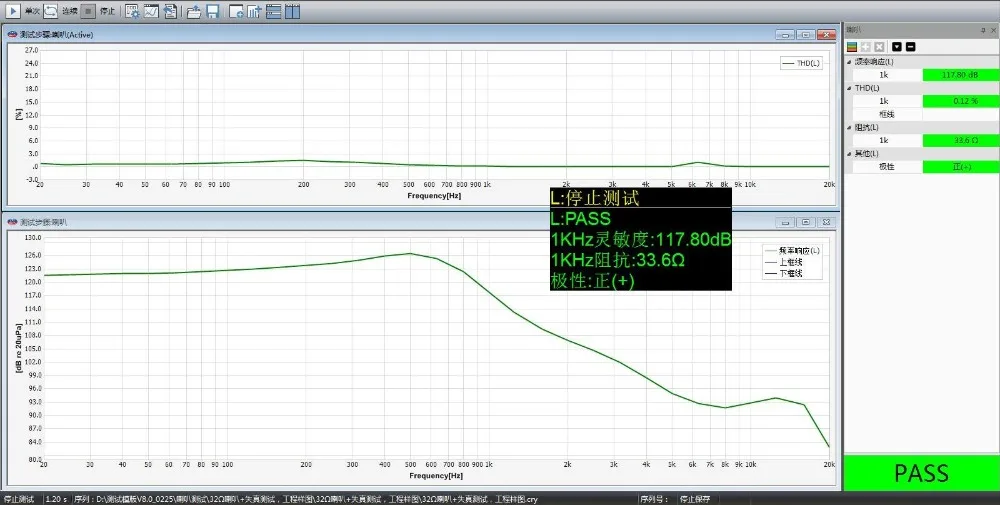Click the L:PASS overlay line
The width and height of the screenshot is (1000, 505).
tap(580, 219)
